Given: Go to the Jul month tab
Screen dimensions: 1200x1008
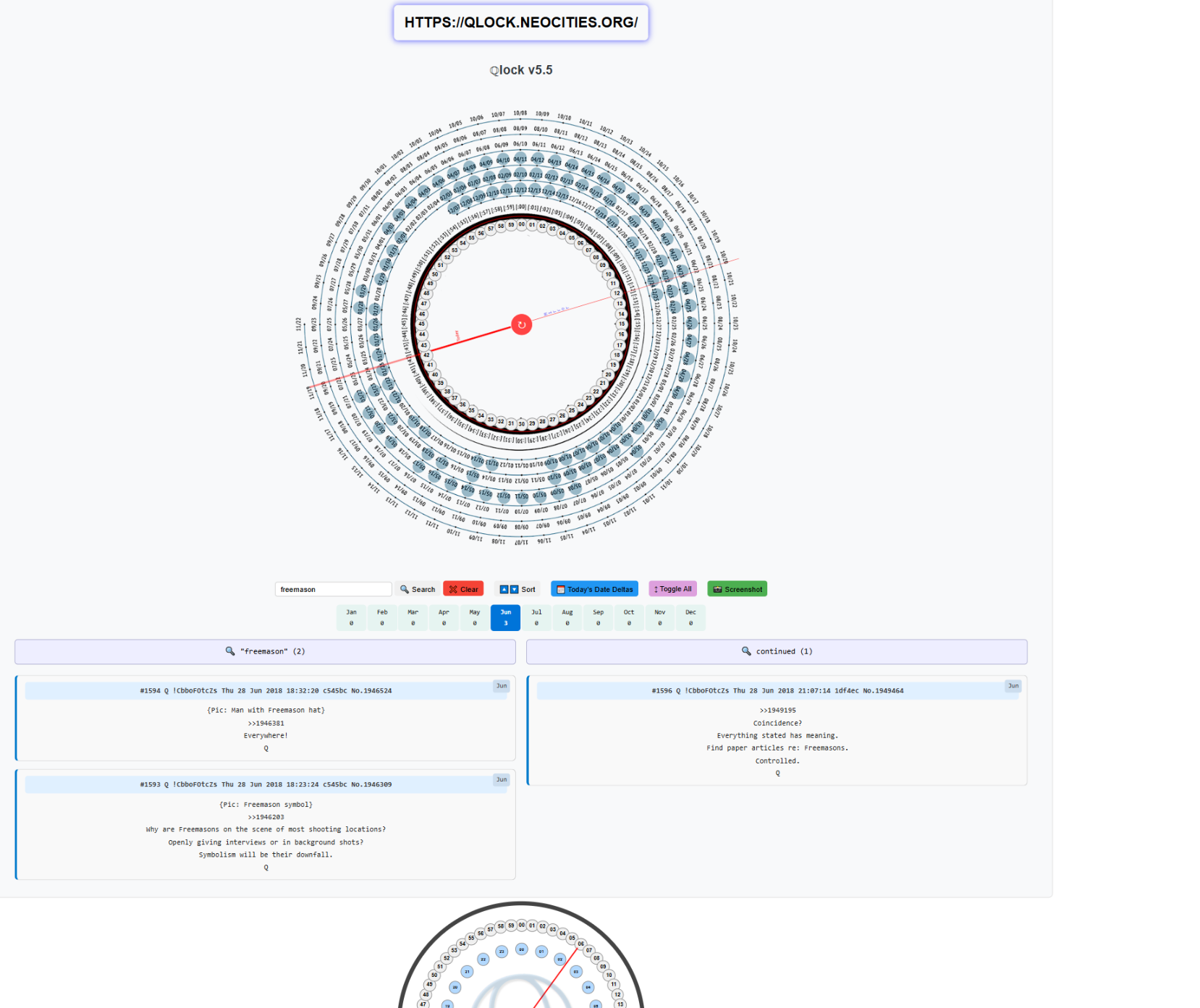Looking at the screenshot, I should (x=536, y=617).
